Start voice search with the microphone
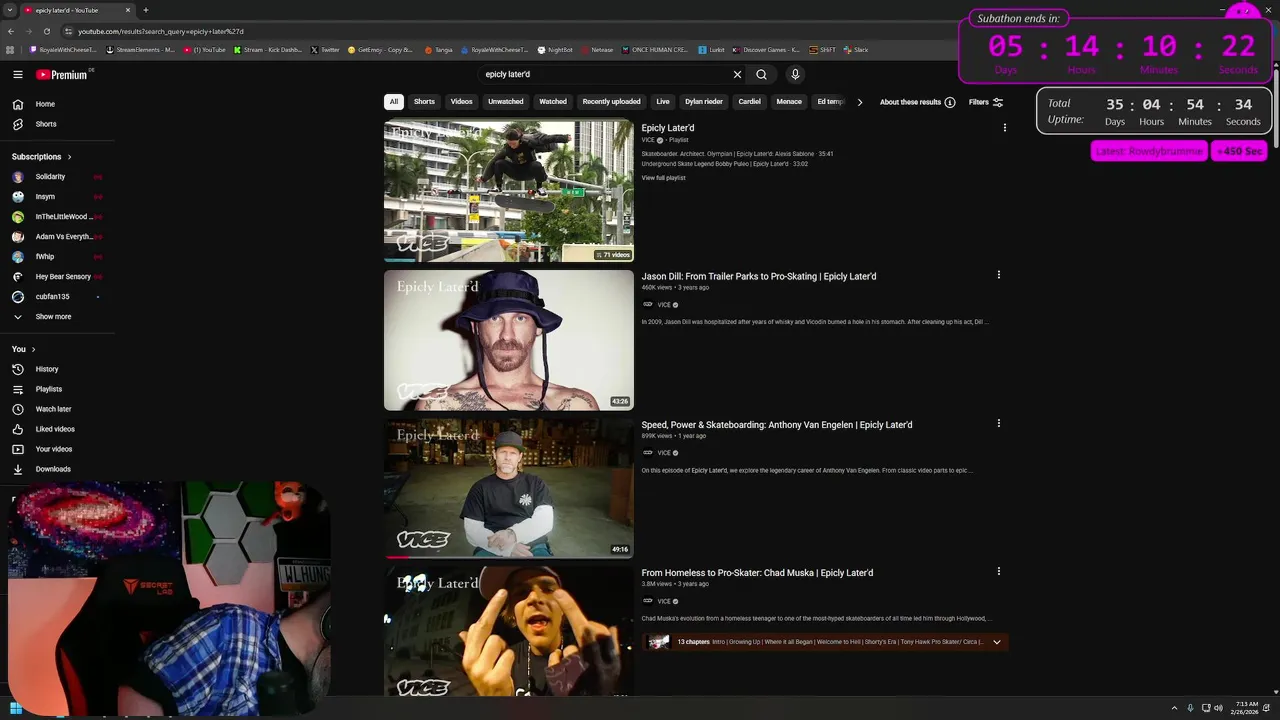Screen dimensions: 1280x720 click(795, 74)
